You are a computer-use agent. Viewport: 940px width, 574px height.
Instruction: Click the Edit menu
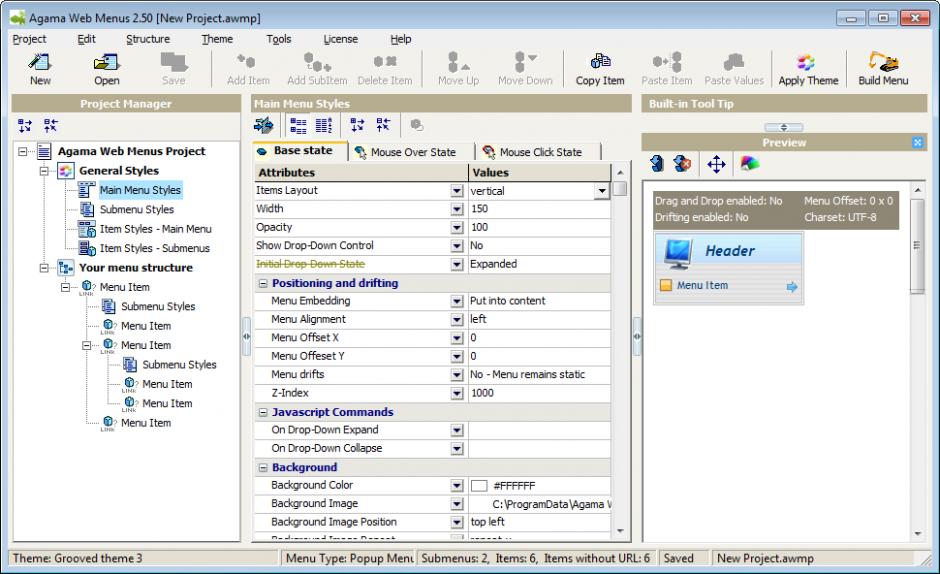[x=86, y=39]
